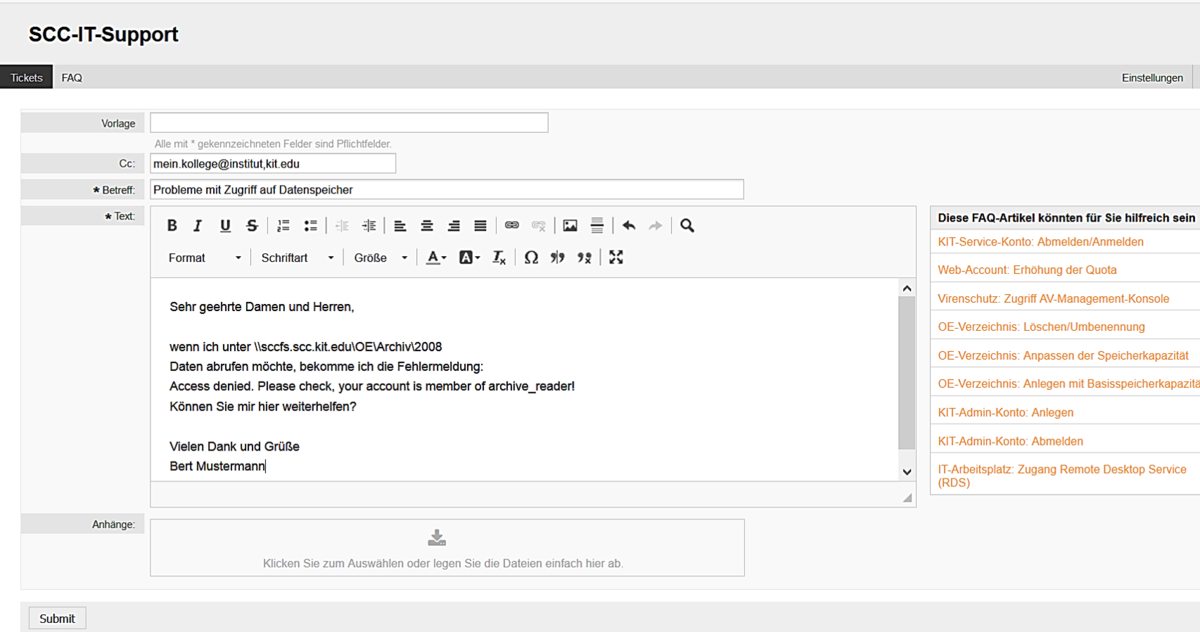The height and width of the screenshot is (632, 1200).
Task: Open the Größe font size dropdown
Action: (x=380, y=258)
